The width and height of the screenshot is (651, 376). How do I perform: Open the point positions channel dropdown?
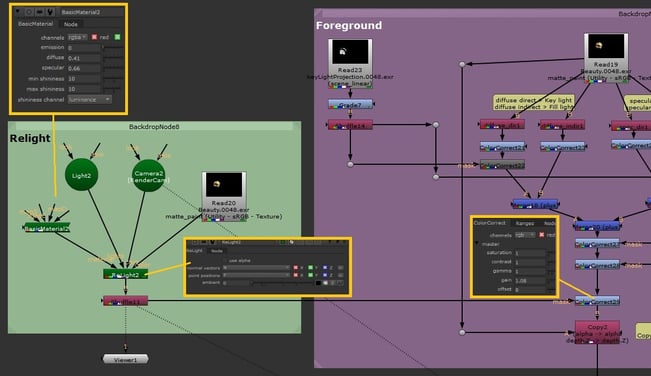256,275
